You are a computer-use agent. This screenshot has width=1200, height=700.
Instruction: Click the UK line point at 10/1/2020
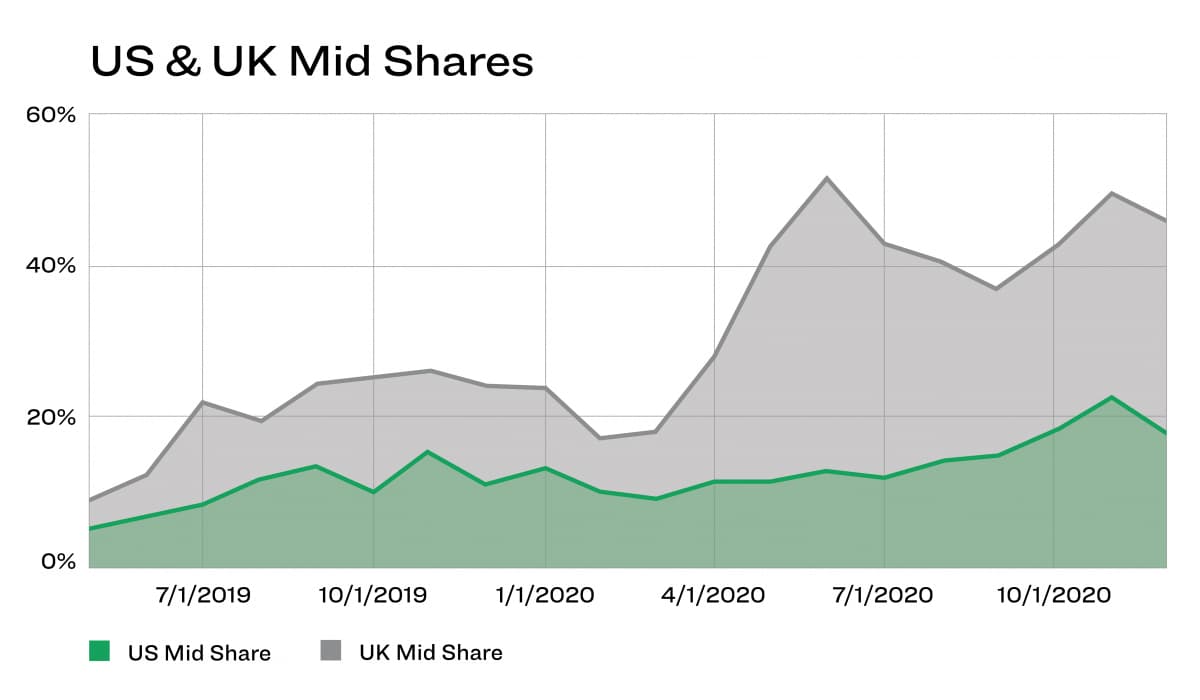click(1054, 245)
